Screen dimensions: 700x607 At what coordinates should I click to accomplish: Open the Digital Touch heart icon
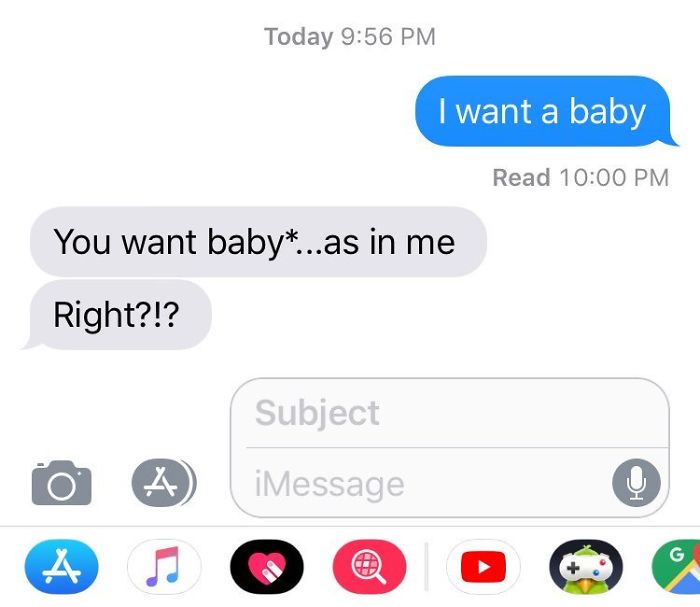(267, 567)
